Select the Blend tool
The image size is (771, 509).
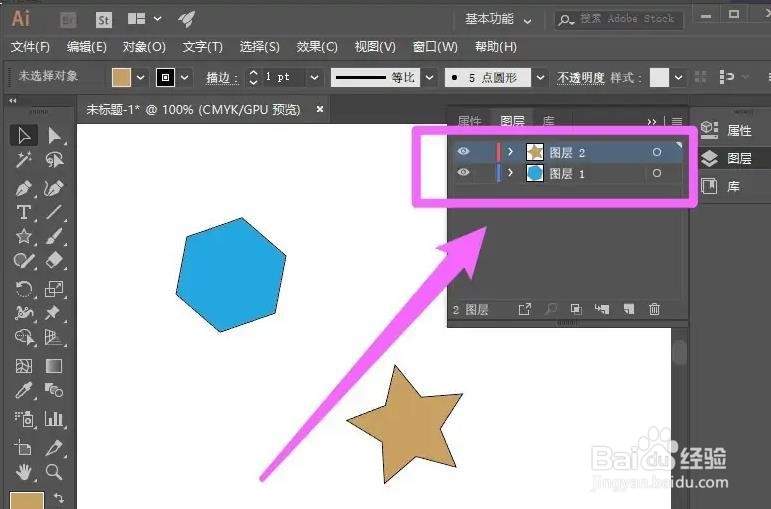click(54, 390)
